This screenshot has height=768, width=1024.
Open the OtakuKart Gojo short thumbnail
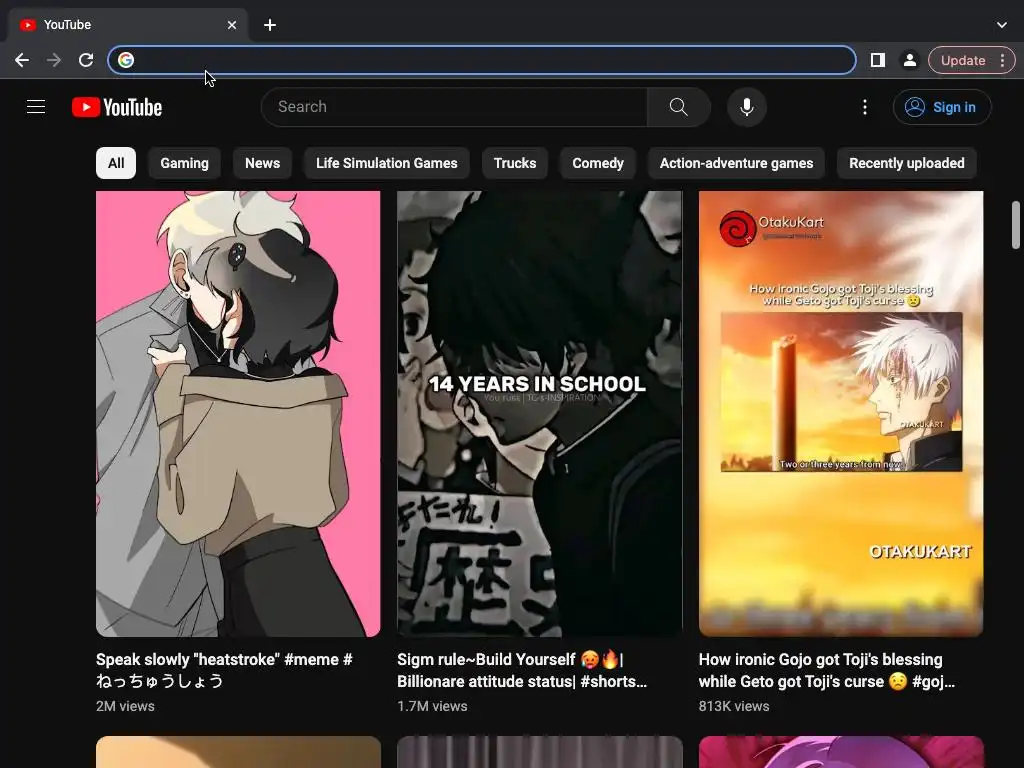840,413
